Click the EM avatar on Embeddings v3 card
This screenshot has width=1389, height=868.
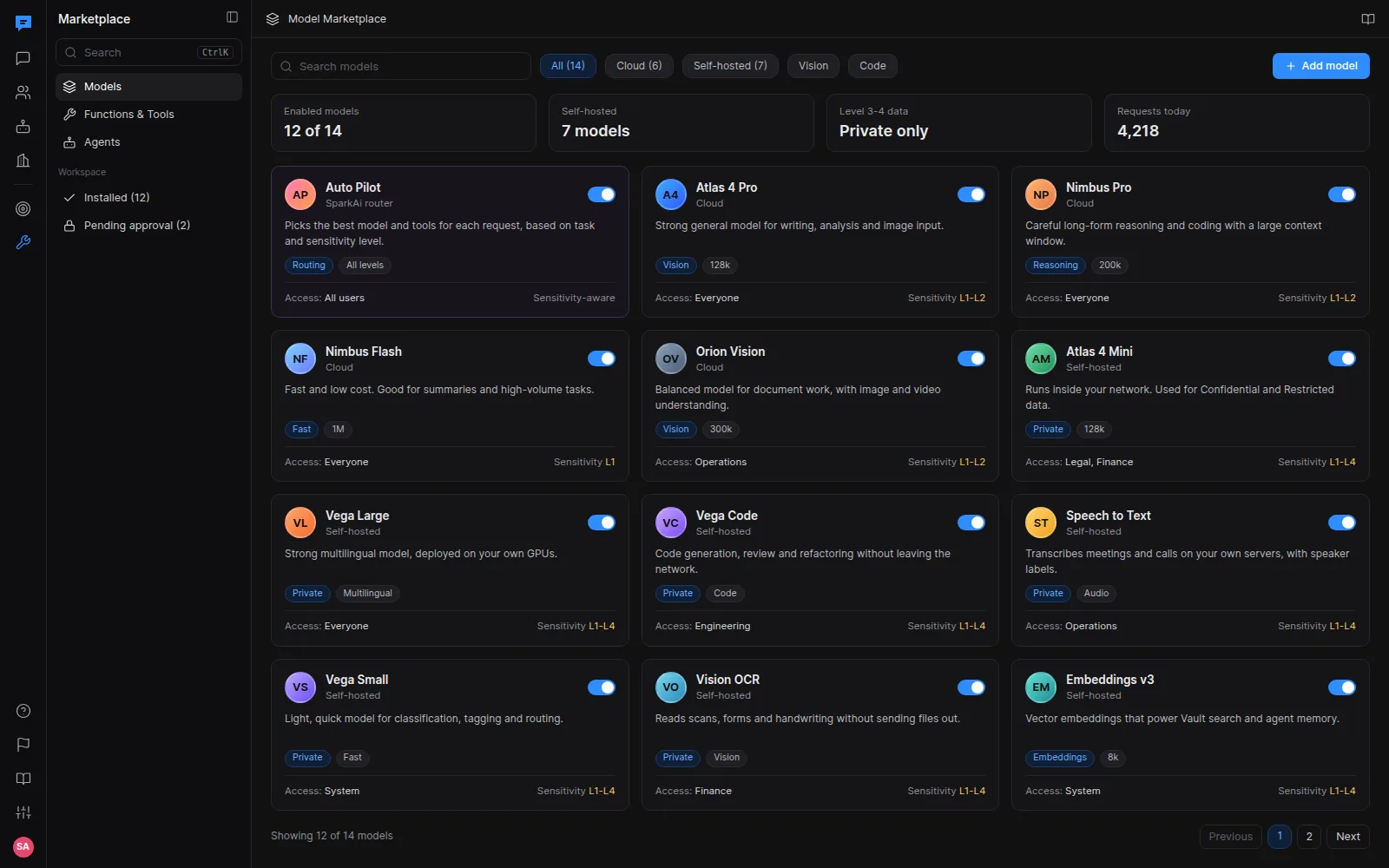pos(1041,687)
